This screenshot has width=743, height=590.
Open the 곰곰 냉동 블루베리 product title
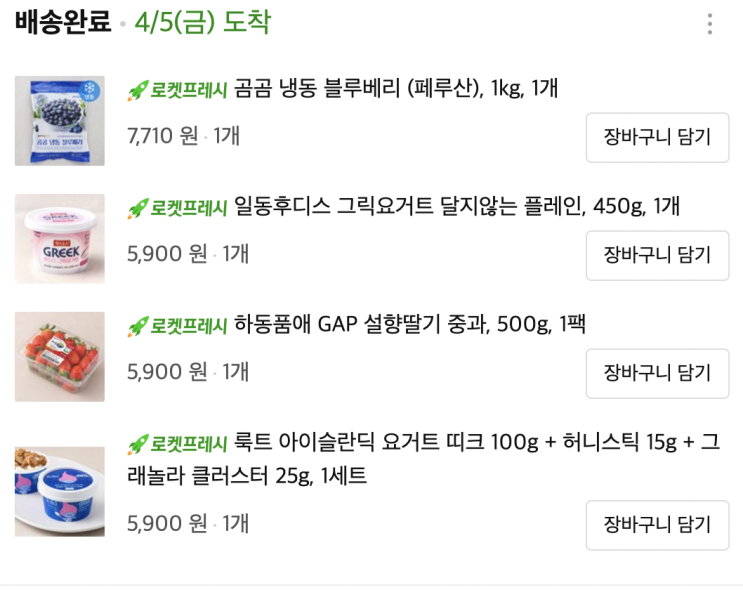tap(396, 90)
